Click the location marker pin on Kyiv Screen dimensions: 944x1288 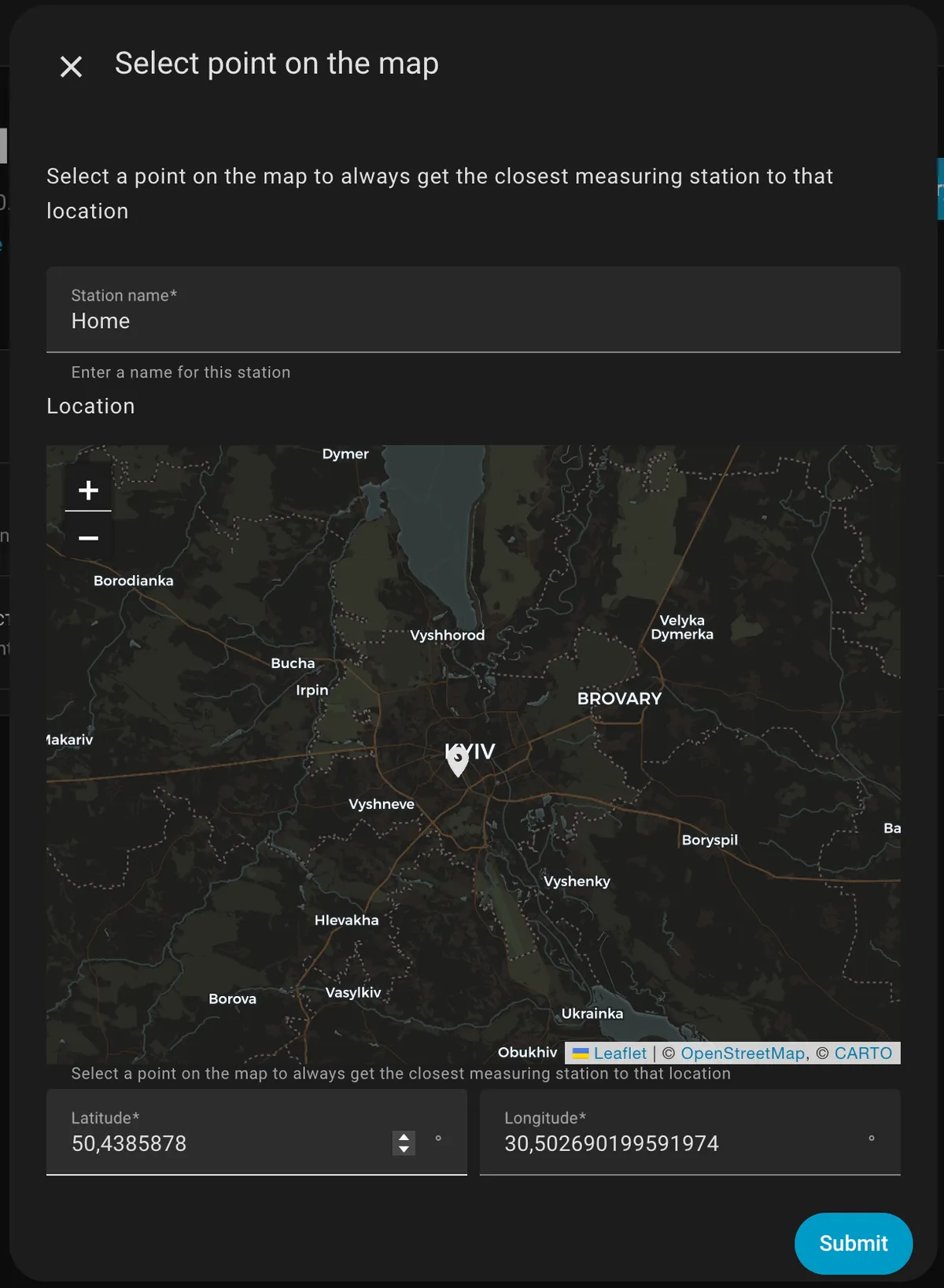tap(458, 762)
